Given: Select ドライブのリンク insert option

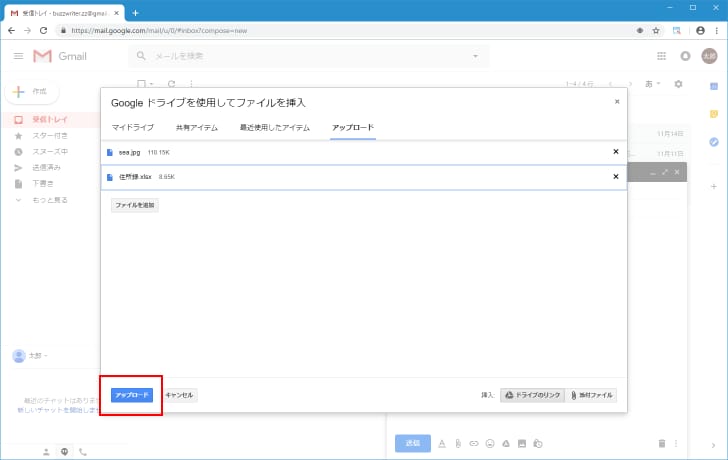Looking at the screenshot, I should [533, 395].
